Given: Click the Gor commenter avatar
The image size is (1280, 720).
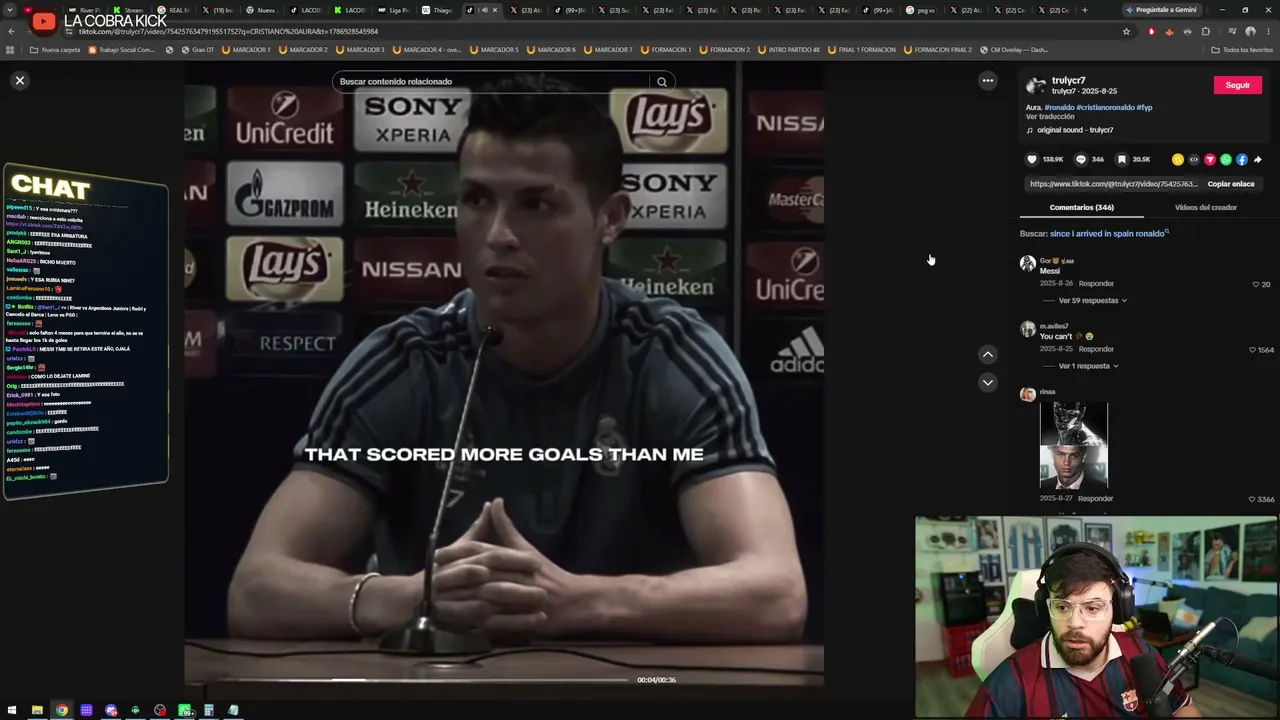Looking at the screenshot, I should point(1027,263).
